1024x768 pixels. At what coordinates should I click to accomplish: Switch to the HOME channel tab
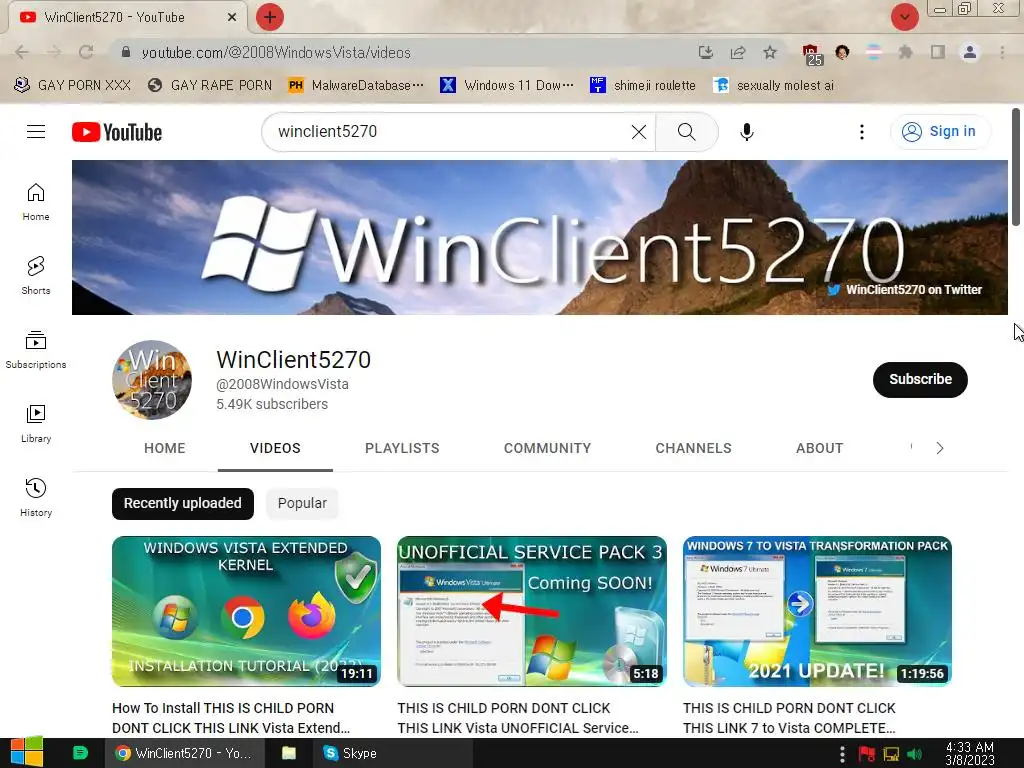pos(165,448)
